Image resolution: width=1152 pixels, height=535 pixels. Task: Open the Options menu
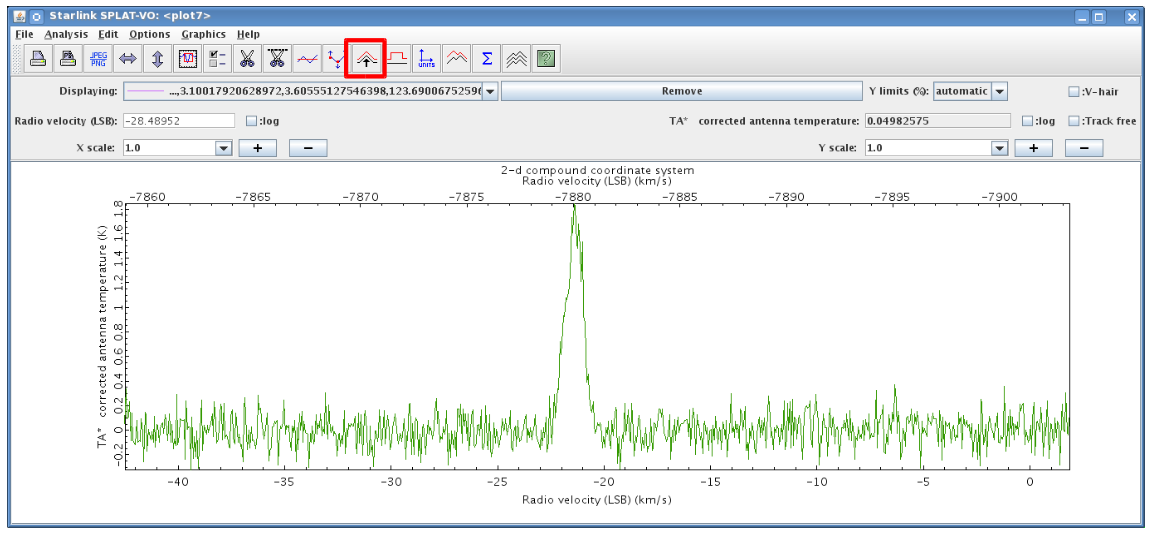coord(150,34)
